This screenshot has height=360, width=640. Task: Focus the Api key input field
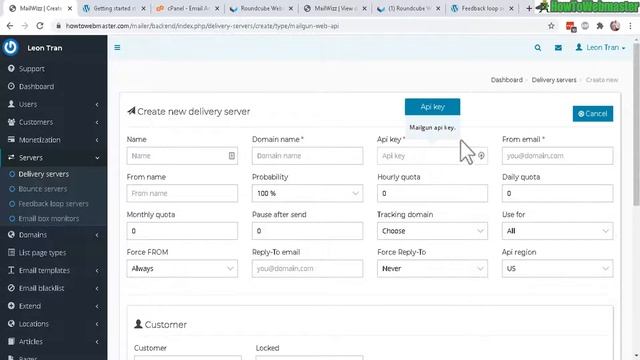point(432,156)
